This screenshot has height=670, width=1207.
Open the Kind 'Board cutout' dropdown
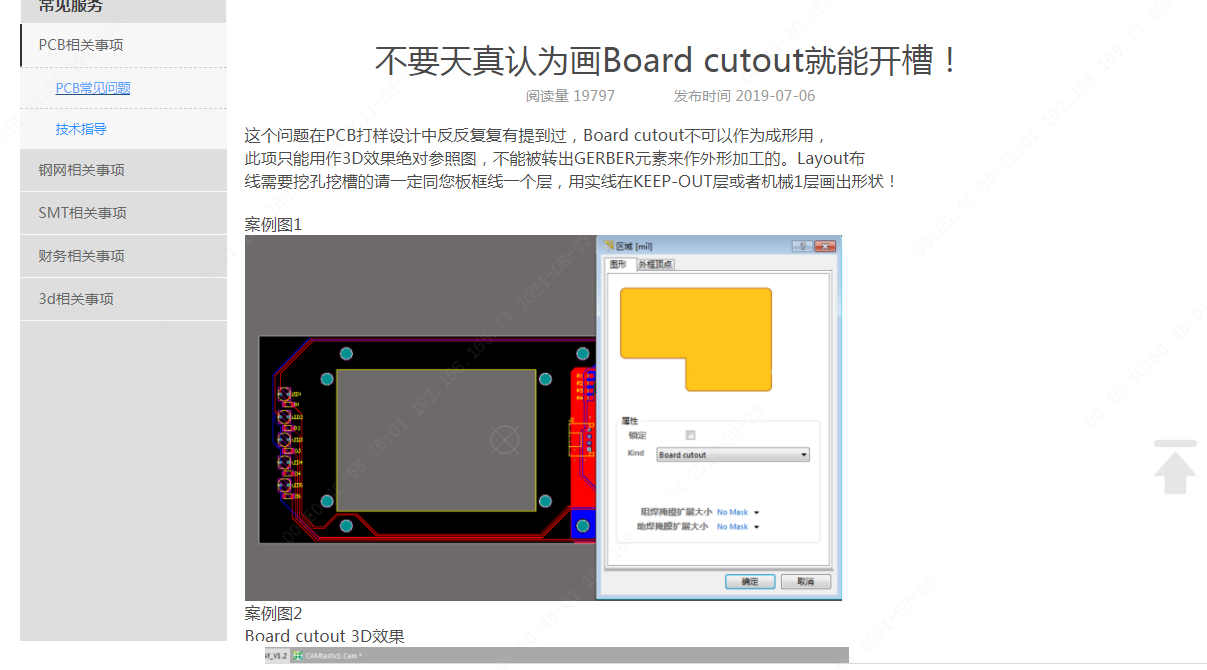click(x=732, y=455)
